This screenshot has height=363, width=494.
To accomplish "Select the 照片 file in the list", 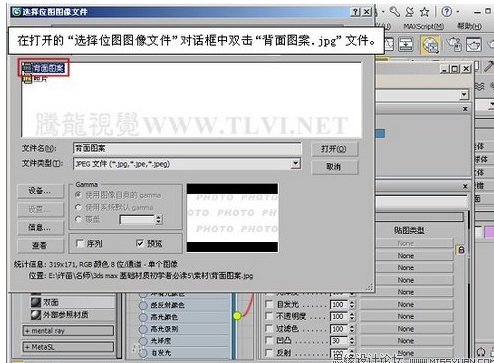I will pyautogui.click(x=36, y=79).
